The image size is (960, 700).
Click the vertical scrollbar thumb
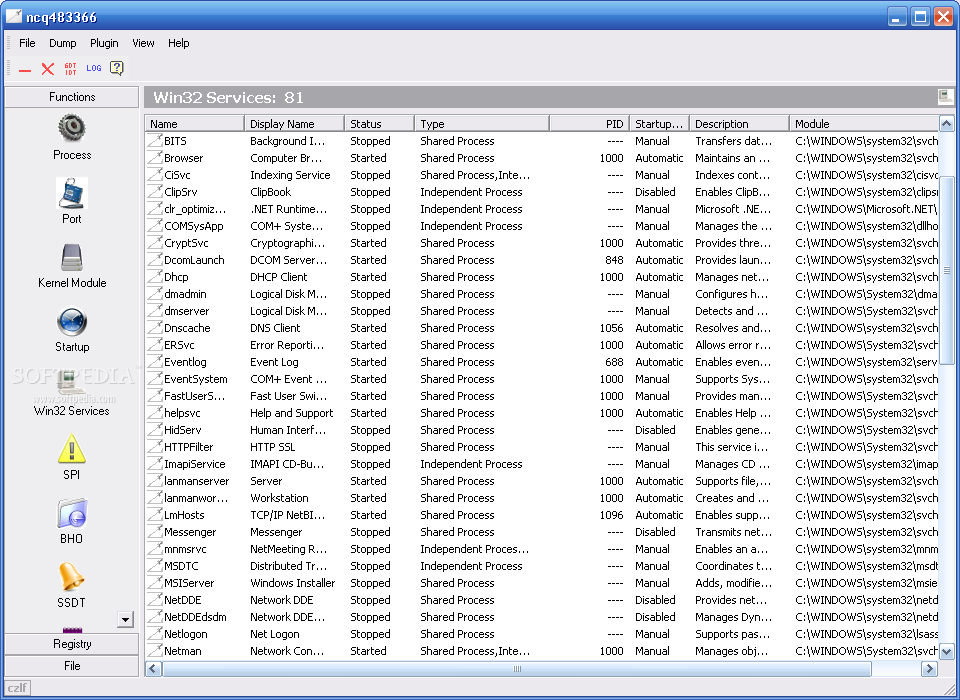point(947,269)
